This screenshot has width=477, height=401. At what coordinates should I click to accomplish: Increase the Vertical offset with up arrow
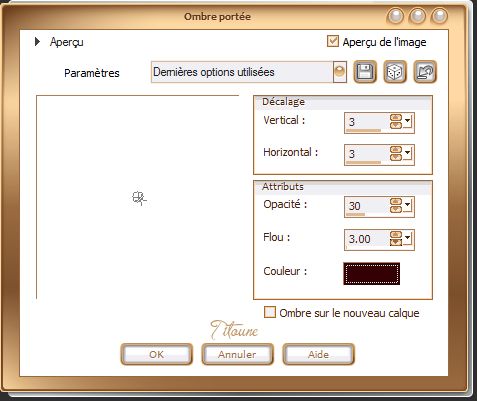coord(396,117)
